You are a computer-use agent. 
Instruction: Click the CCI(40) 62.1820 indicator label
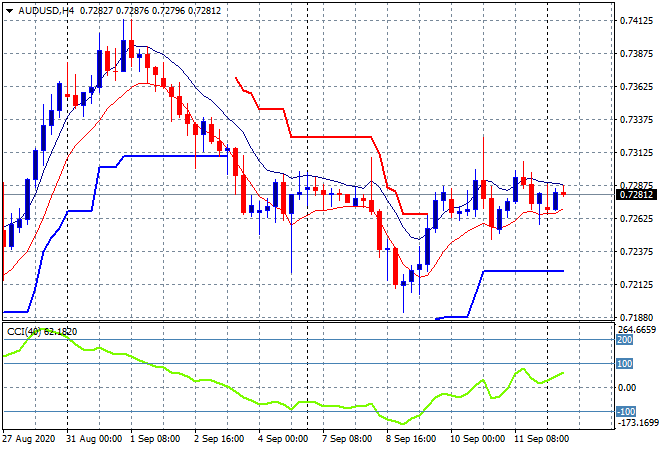tap(42, 332)
